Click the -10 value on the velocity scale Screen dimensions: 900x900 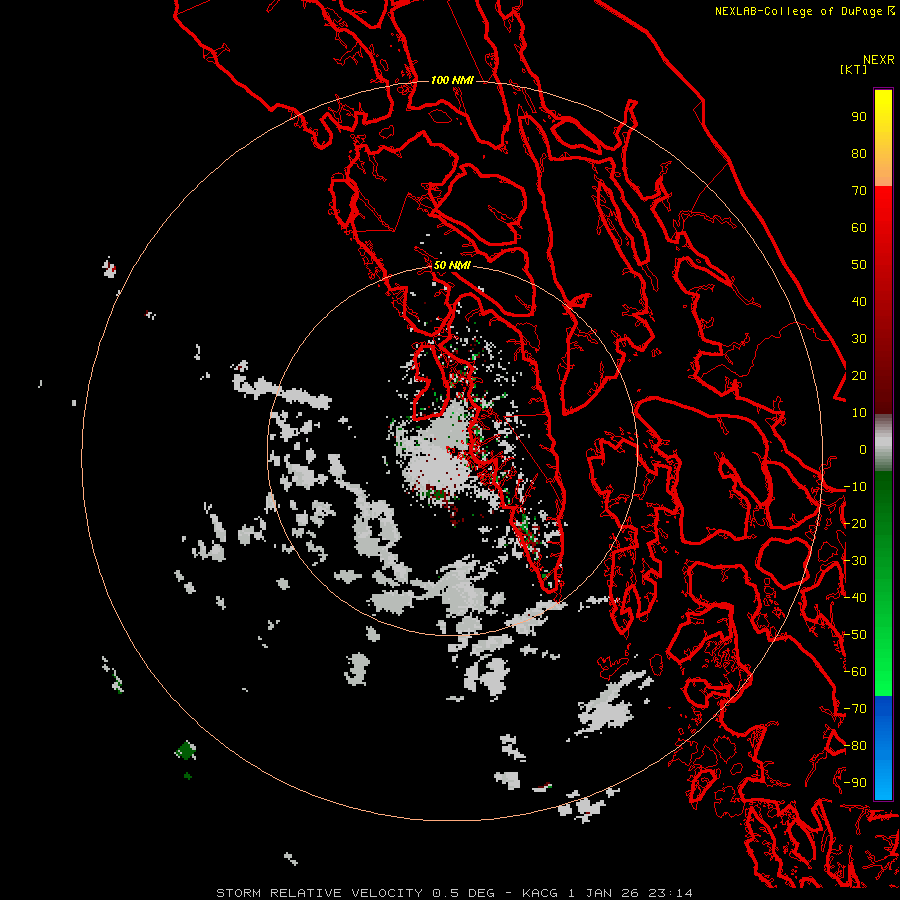coord(855,487)
